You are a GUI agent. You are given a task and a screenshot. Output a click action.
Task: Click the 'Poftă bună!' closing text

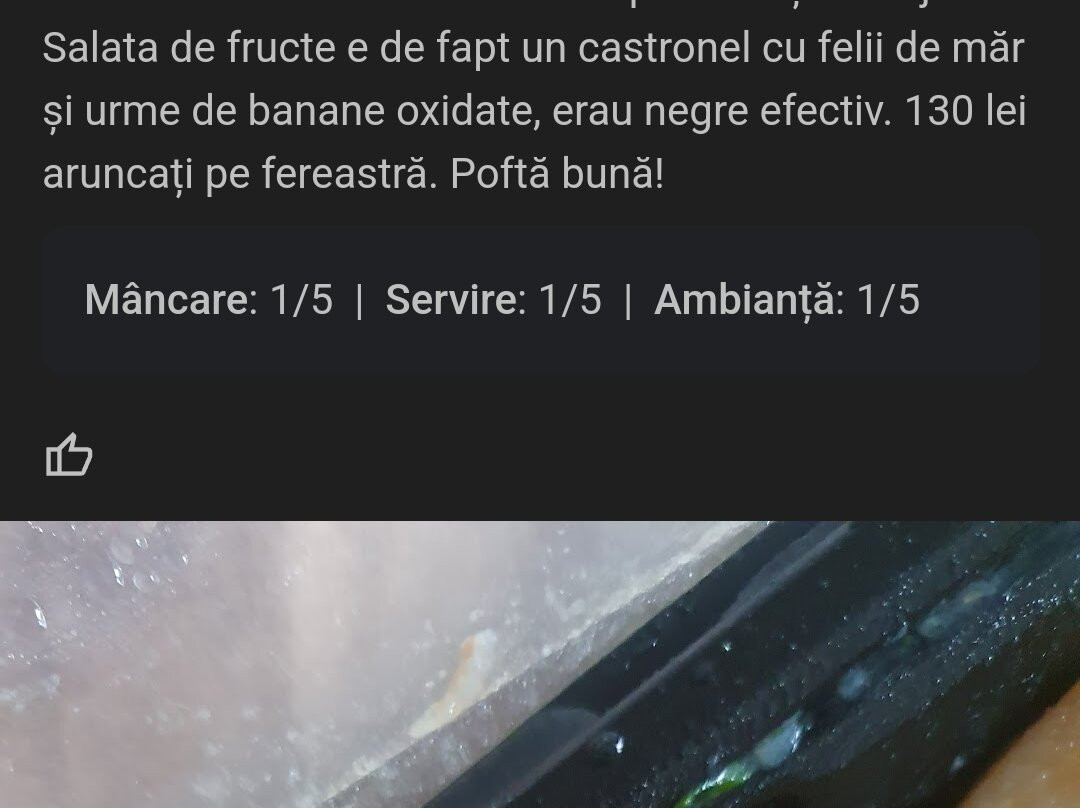557,173
